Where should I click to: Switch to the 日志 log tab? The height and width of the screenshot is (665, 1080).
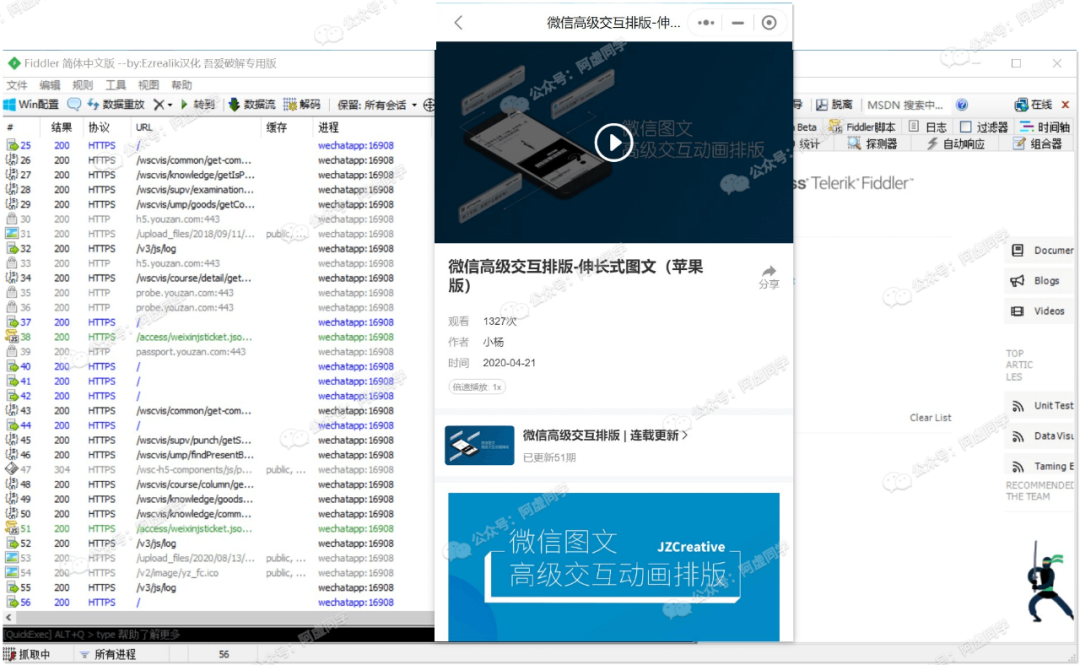tap(927, 127)
